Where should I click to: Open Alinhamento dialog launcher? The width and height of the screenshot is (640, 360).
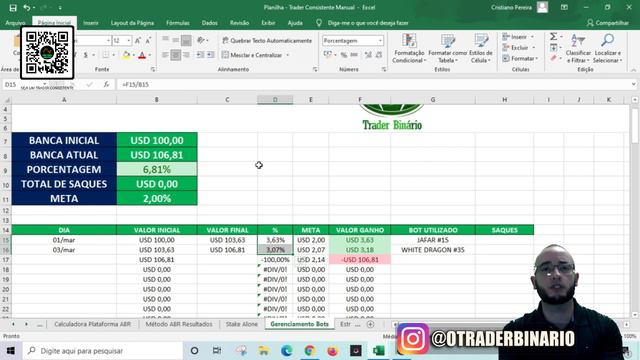[315, 70]
